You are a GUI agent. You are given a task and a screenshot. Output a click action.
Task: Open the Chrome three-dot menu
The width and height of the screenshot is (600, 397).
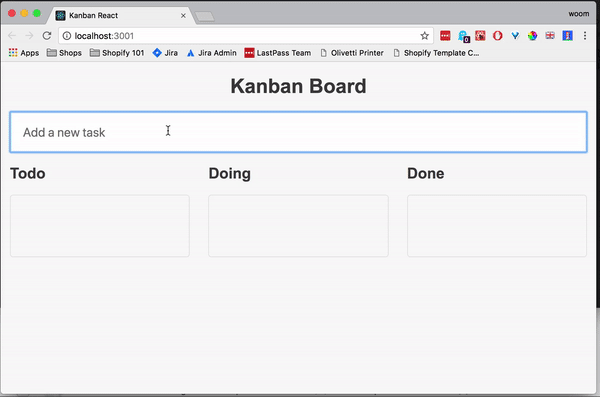point(585,36)
